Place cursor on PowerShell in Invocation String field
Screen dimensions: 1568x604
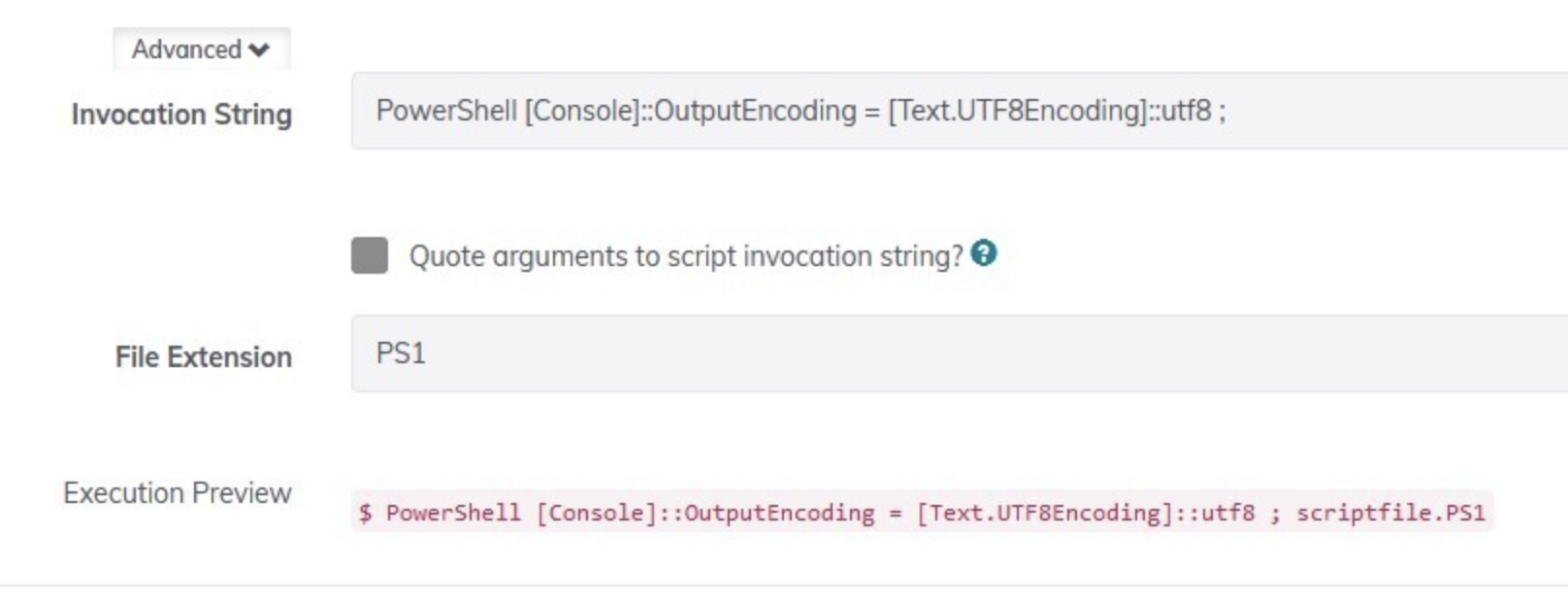tap(446, 111)
